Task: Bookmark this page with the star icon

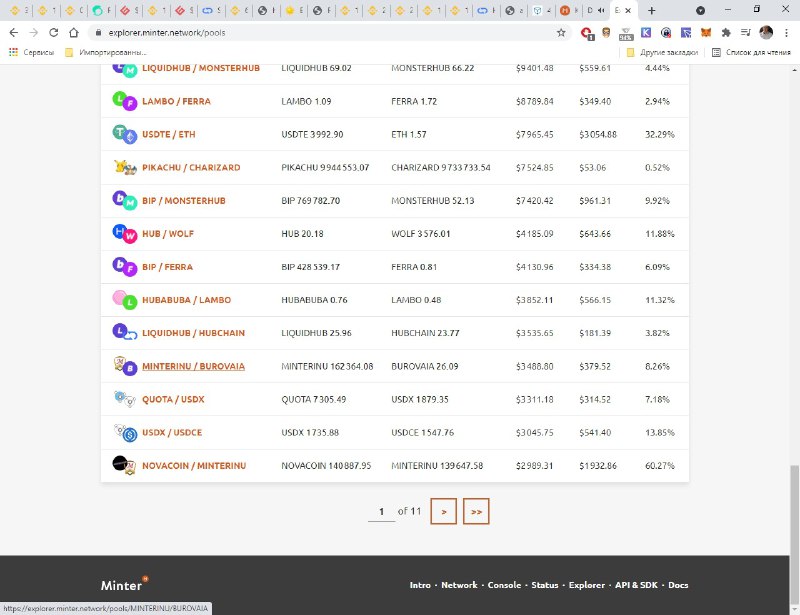Action: [x=561, y=32]
